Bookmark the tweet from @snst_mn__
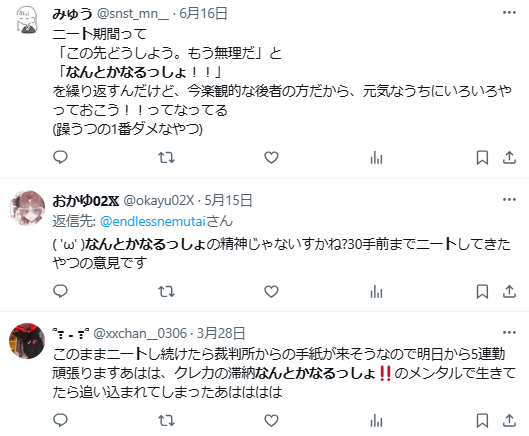 click(482, 157)
